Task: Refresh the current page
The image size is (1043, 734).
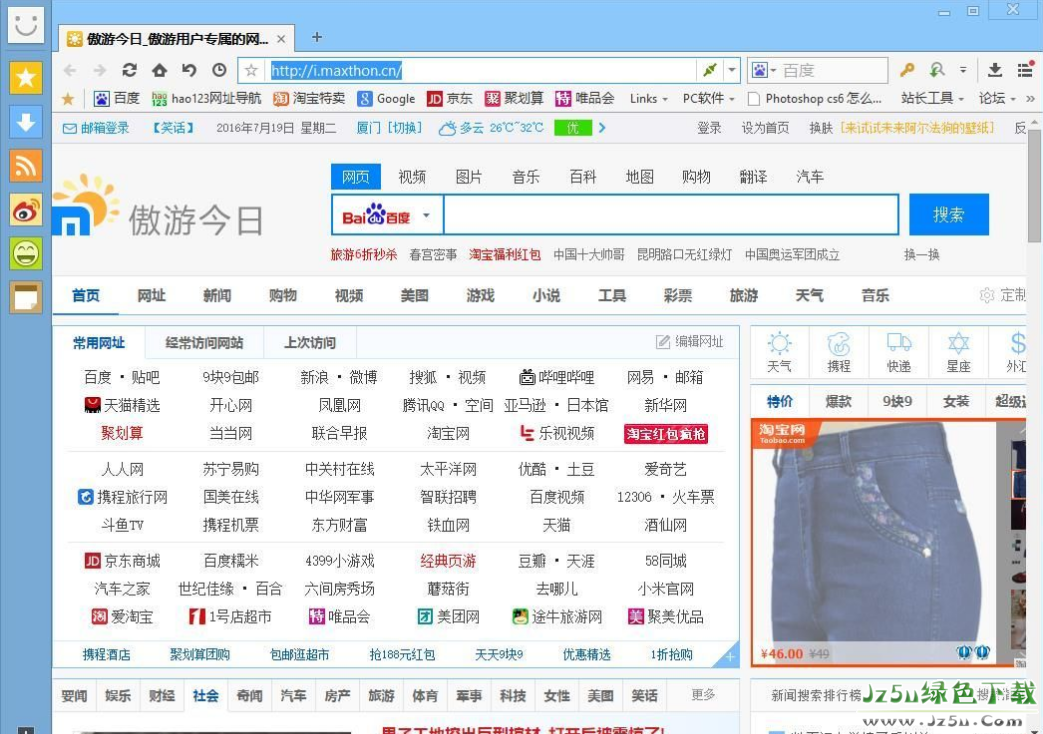Action: [x=129, y=70]
